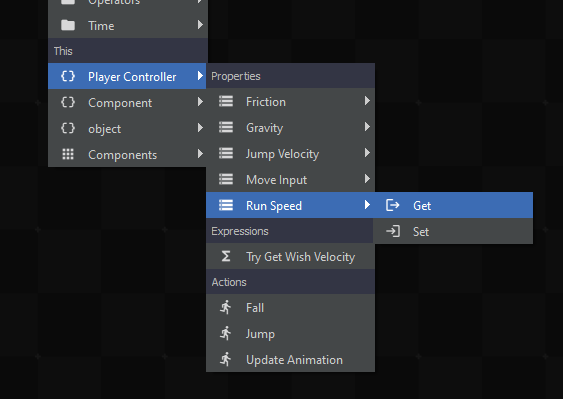Click the Set input arrow icon
Viewport: 563px width, 399px height.
pyautogui.click(x=392, y=231)
